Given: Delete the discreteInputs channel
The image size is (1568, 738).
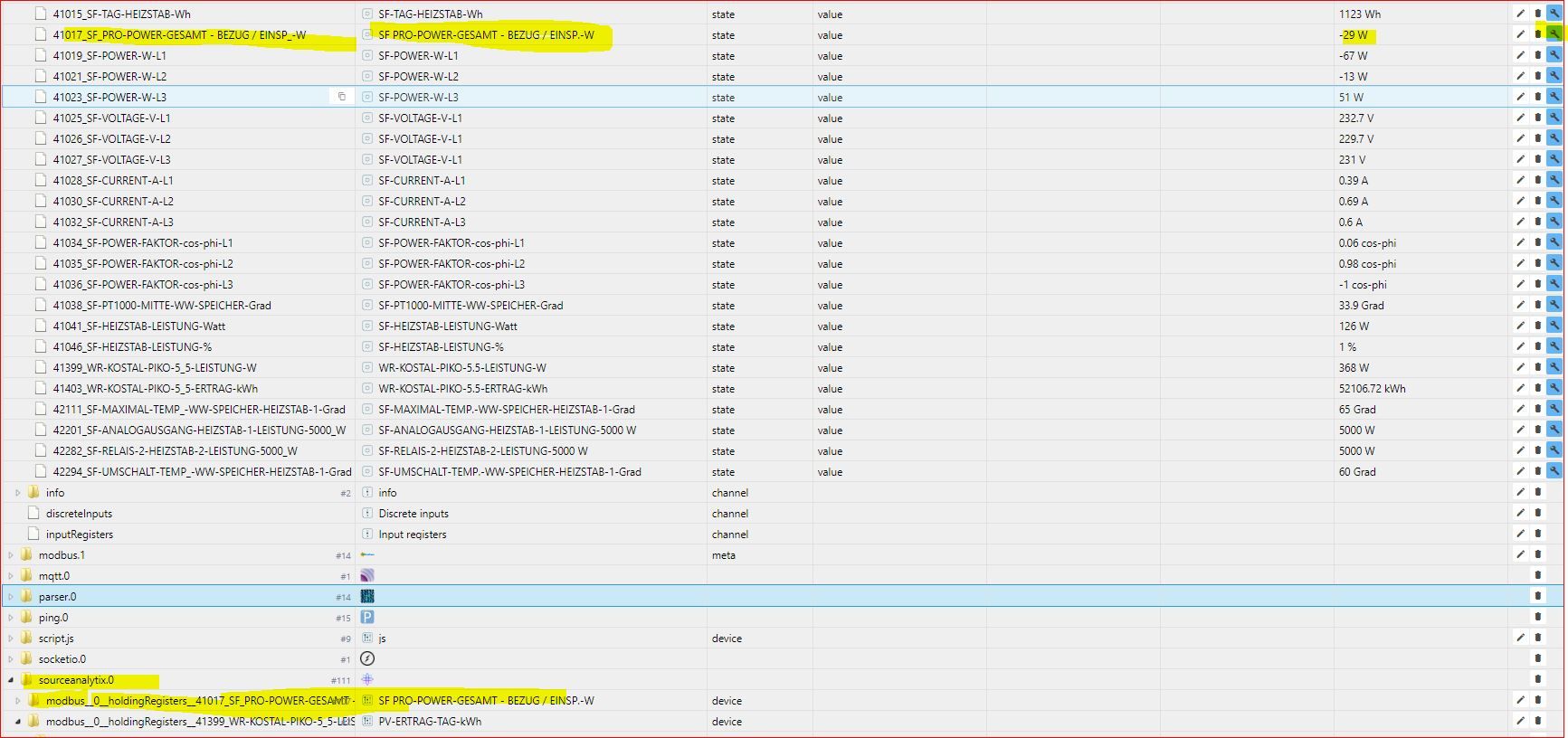Looking at the screenshot, I should (1537, 513).
